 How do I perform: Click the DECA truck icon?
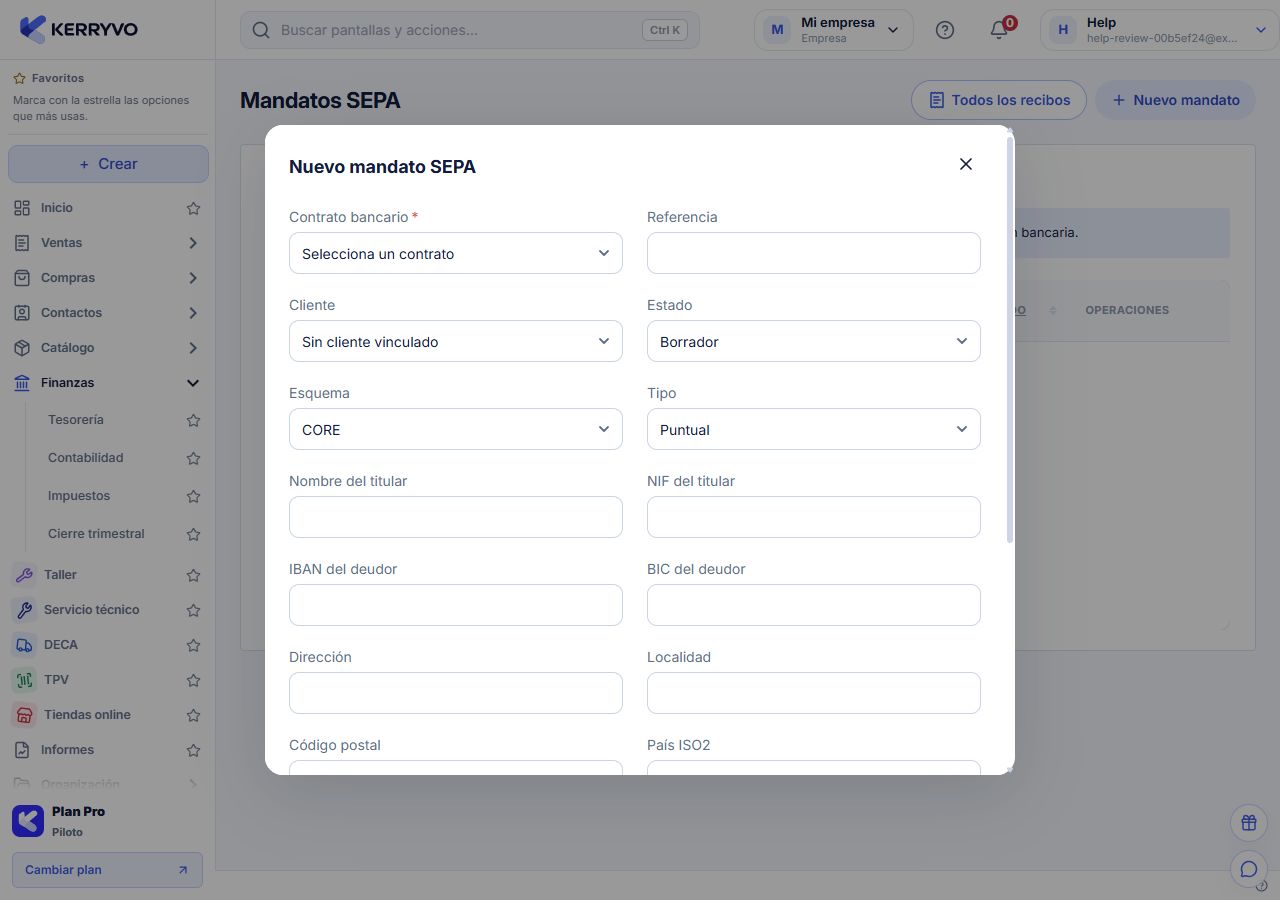pyautogui.click(x=24, y=645)
